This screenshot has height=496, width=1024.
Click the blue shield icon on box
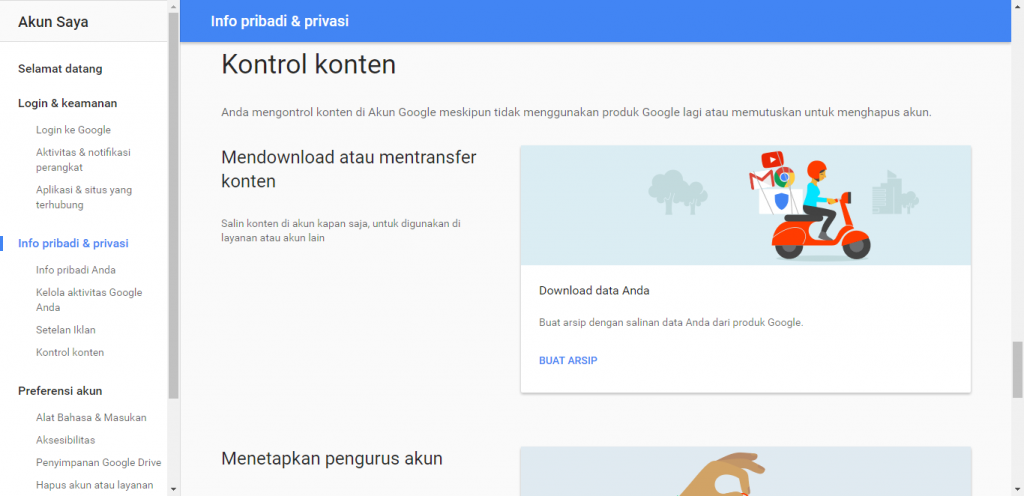[782, 201]
